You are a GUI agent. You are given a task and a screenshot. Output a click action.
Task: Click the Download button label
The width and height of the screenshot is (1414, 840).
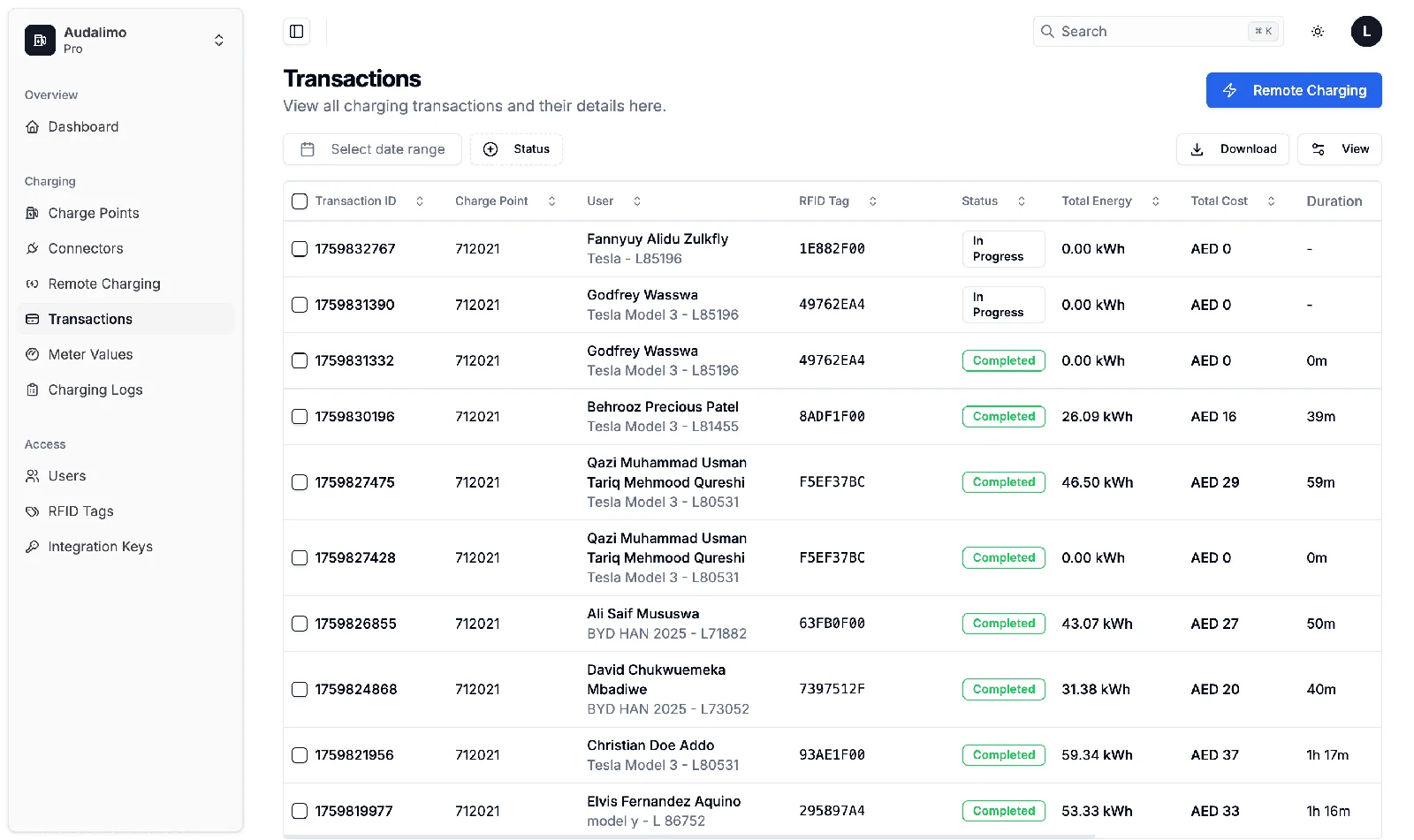point(1248,150)
